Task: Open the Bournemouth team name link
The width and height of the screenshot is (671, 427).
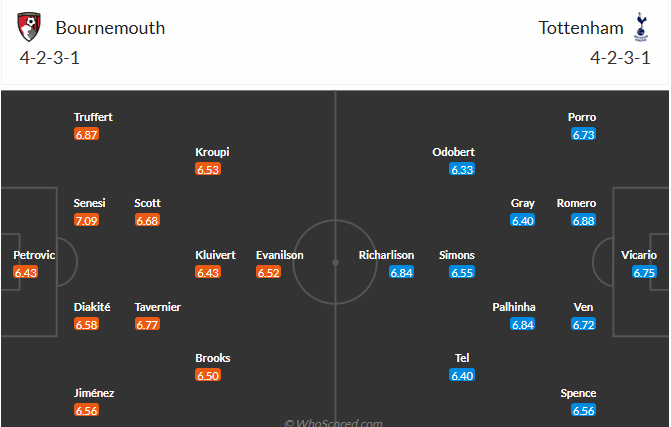Action: (110, 28)
